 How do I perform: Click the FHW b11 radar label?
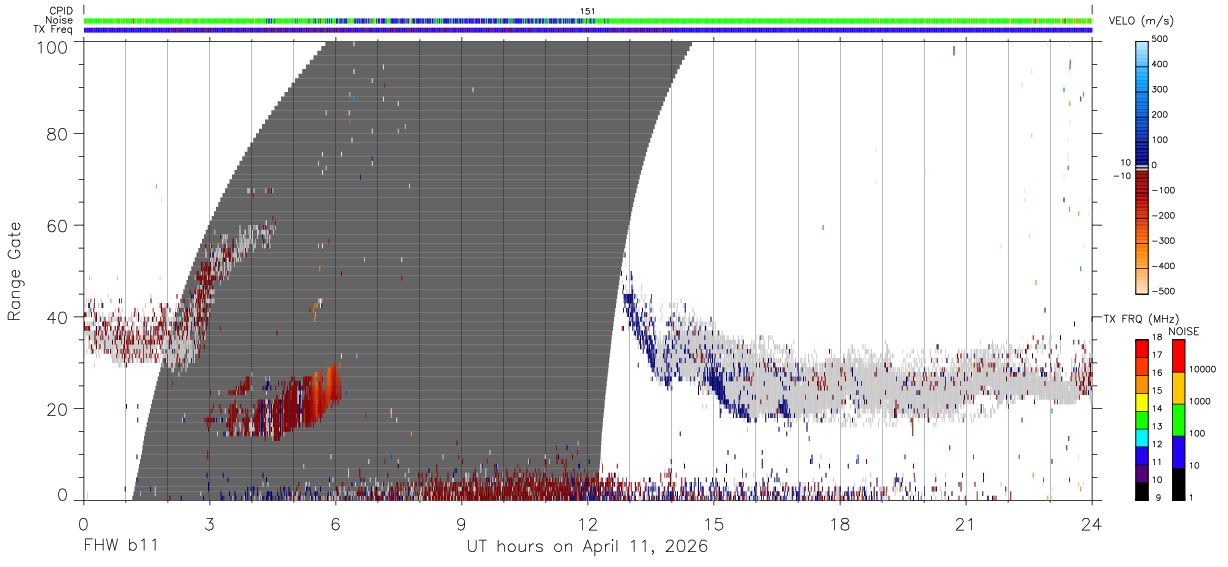coord(120,546)
